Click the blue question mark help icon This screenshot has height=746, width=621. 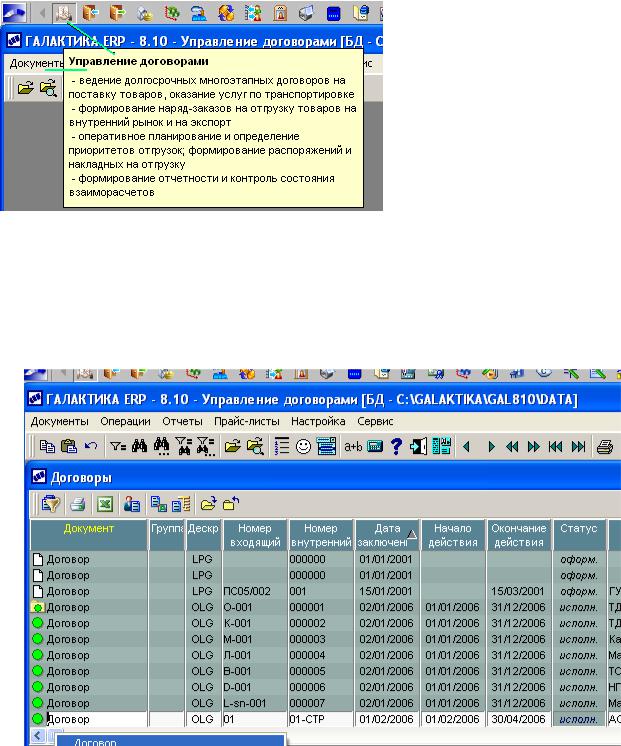click(x=396, y=446)
